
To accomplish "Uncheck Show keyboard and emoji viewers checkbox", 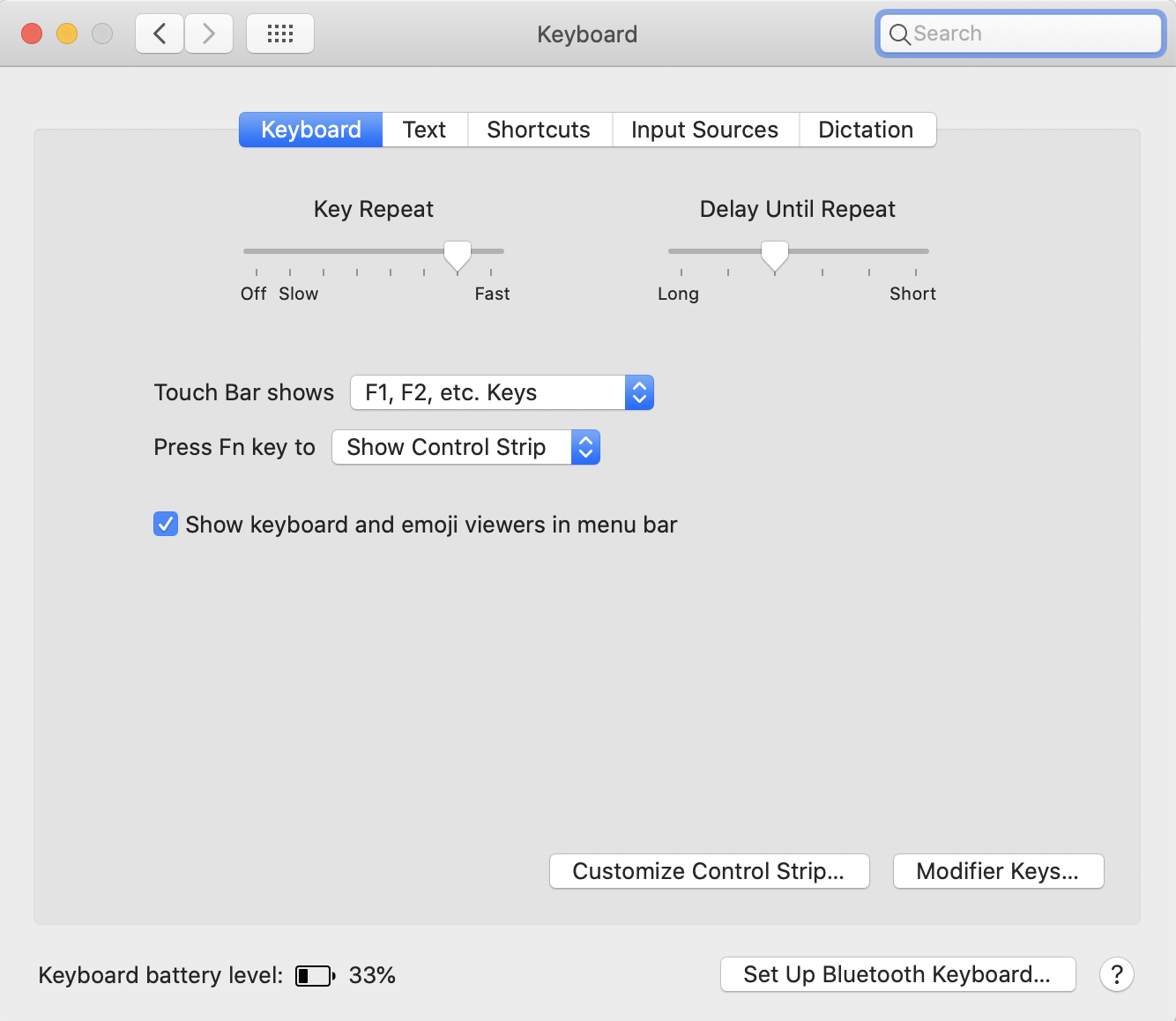I will pos(166,525).
